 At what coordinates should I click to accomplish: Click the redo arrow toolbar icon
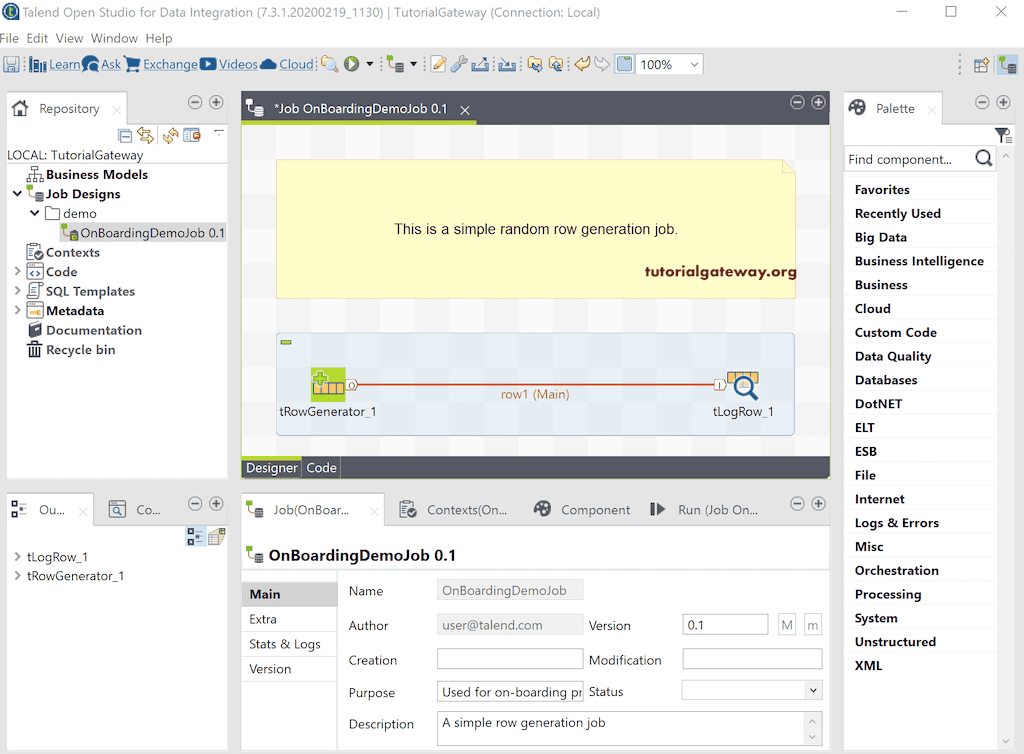coord(602,64)
